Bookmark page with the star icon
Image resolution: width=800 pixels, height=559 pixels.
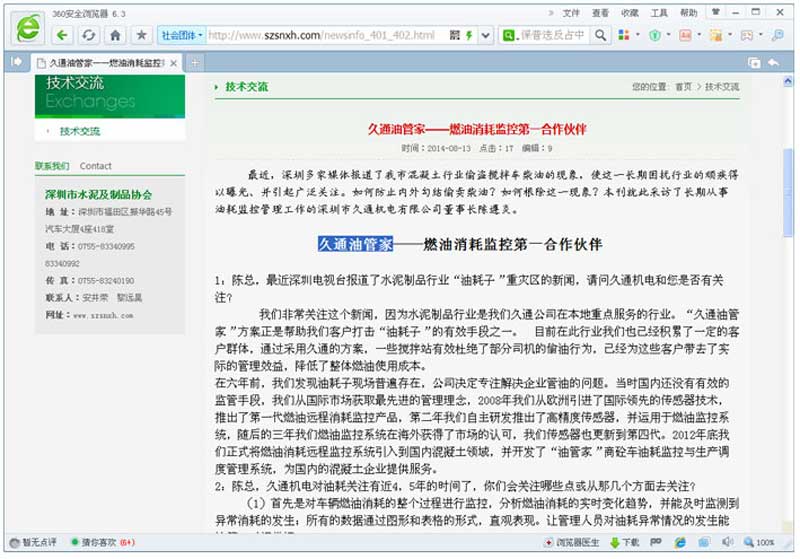(142, 35)
